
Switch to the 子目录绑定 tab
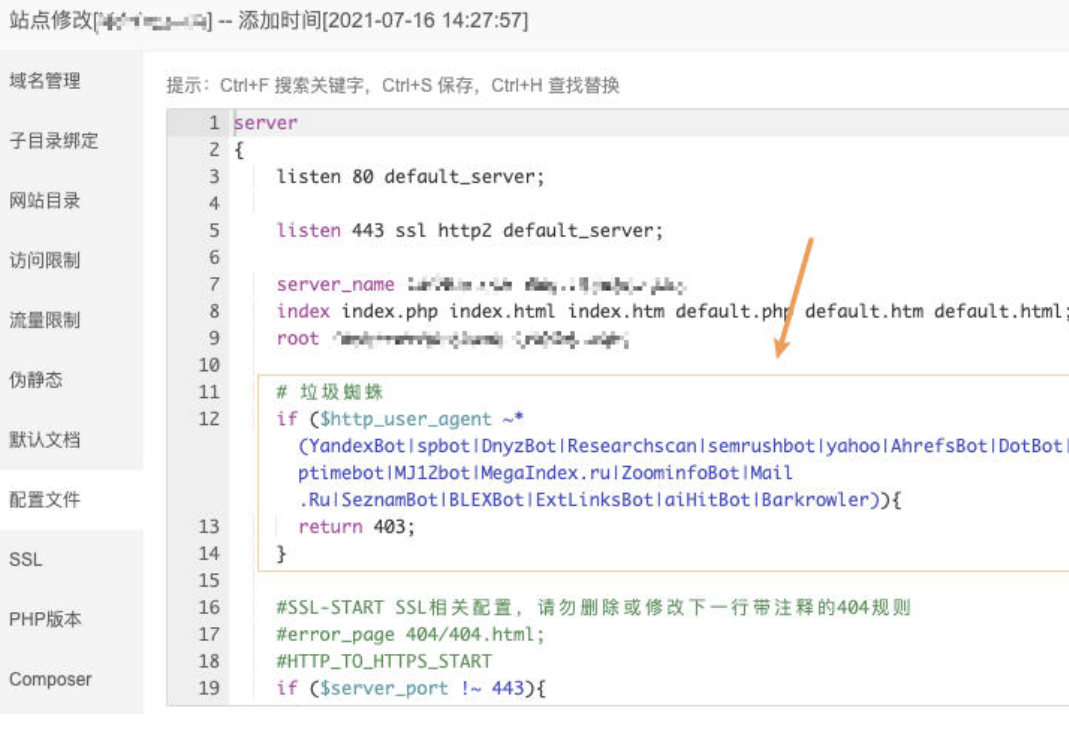pyautogui.click(x=54, y=141)
